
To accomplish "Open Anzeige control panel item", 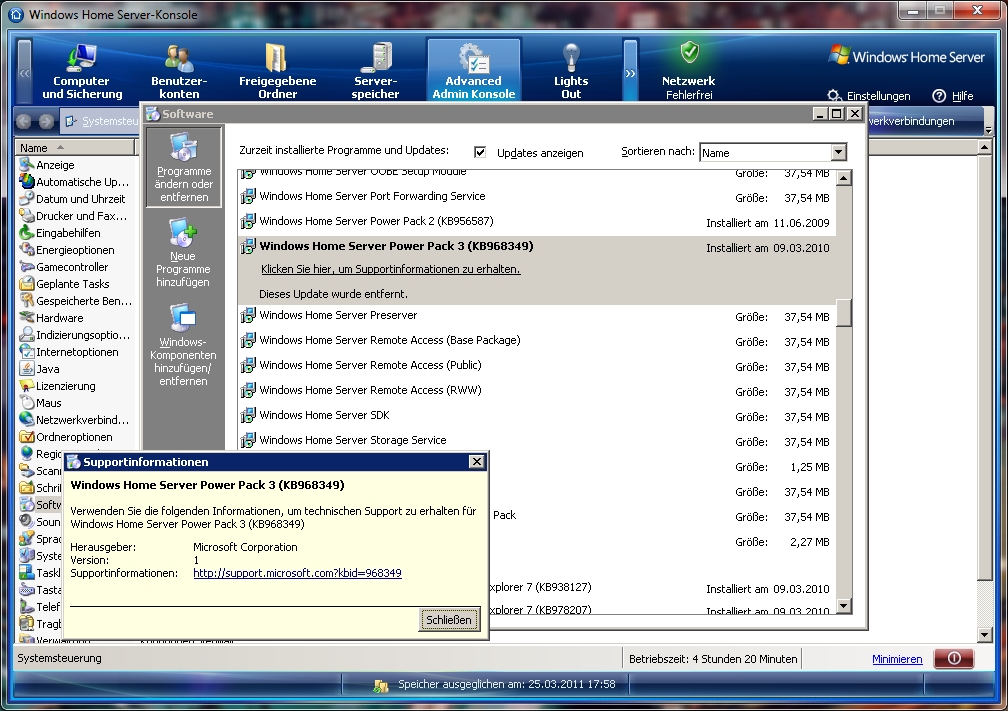I will coord(47,165).
